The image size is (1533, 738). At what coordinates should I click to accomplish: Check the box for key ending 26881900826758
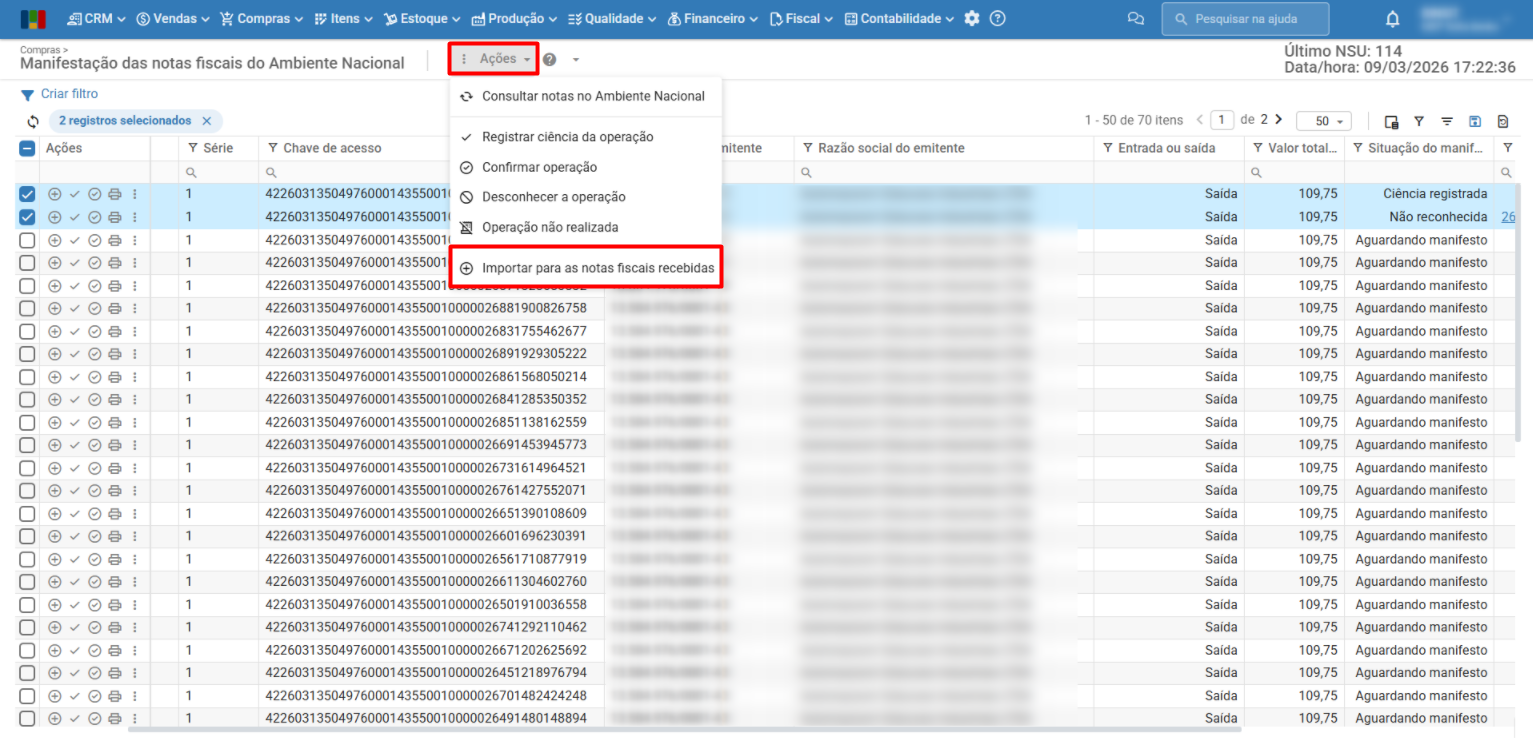(27, 308)
